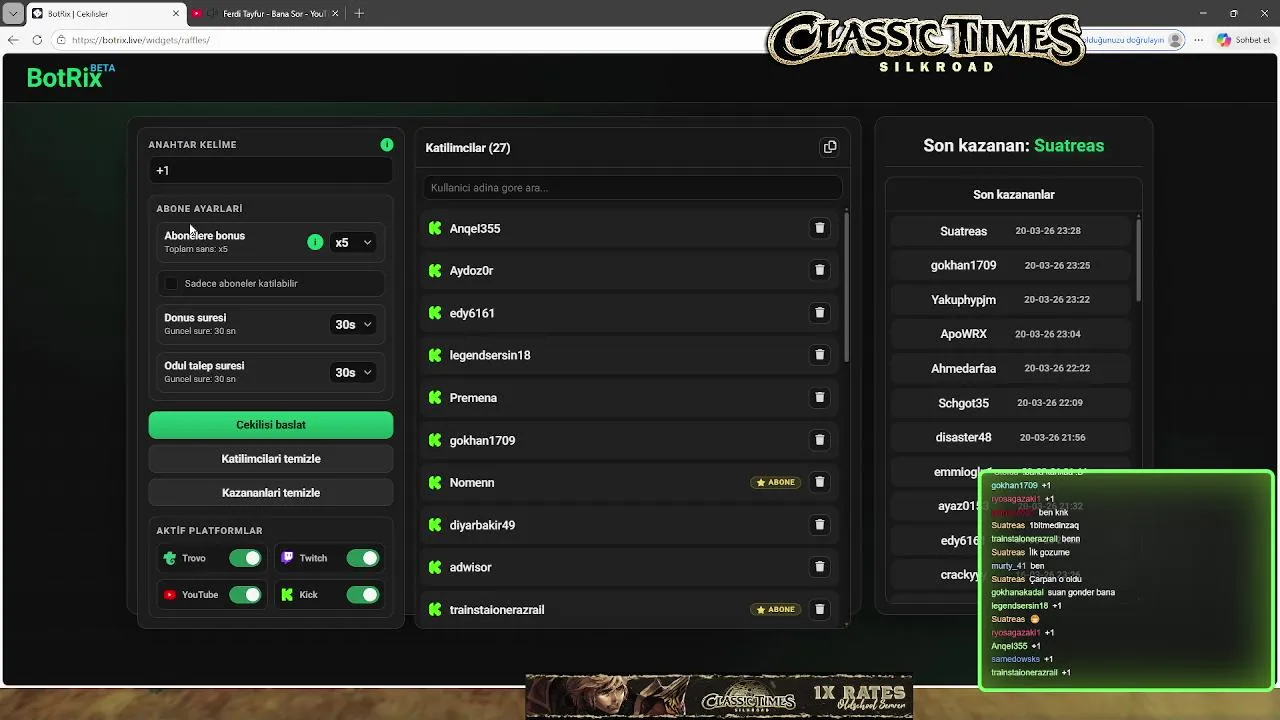Click the keyword input field containing +1
This screenshot has height=720, width=1280.
click(x=271, y=171)
